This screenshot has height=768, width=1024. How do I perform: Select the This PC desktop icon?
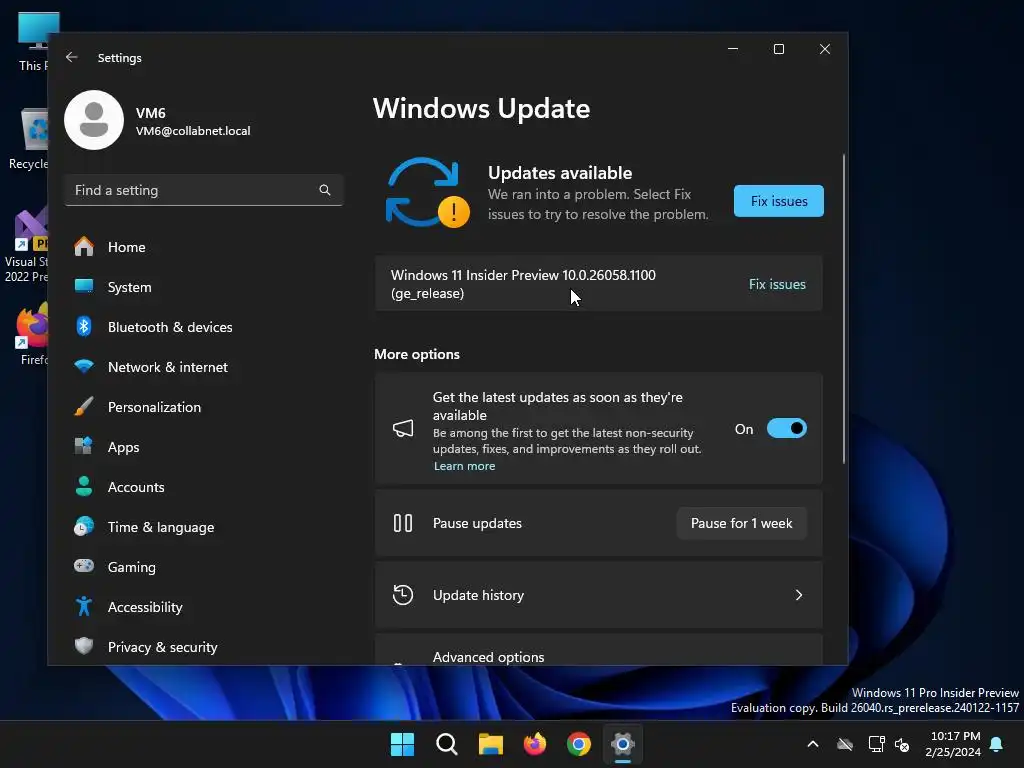31,42
